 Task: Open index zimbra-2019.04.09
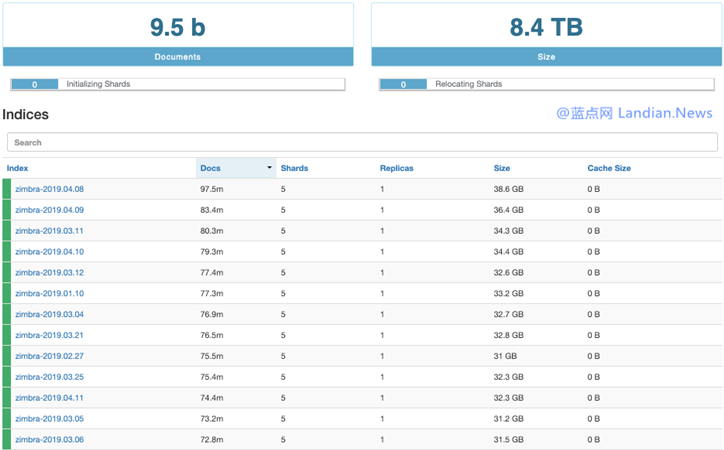click(49, 210)
